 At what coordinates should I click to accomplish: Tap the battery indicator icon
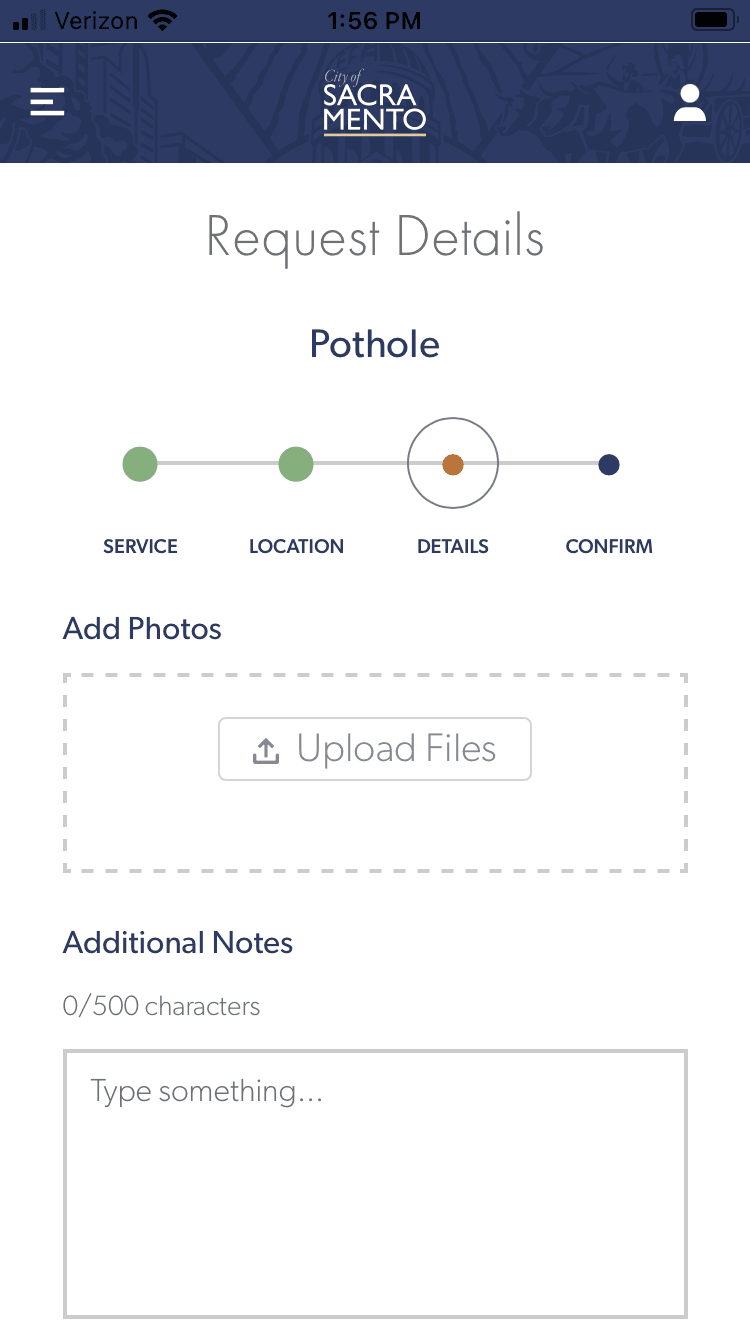(714, 20)
